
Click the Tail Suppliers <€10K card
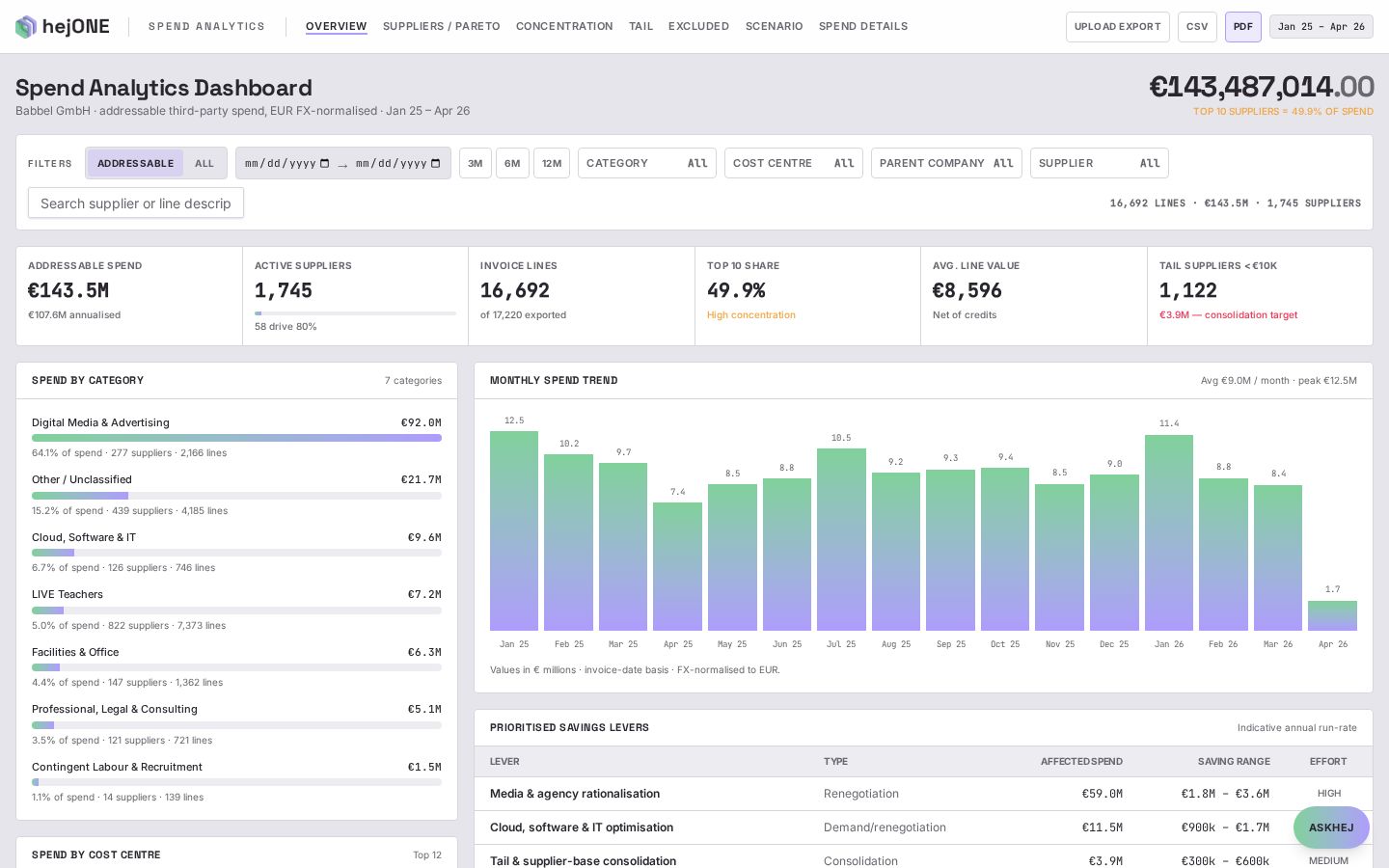coord(1260,296)
